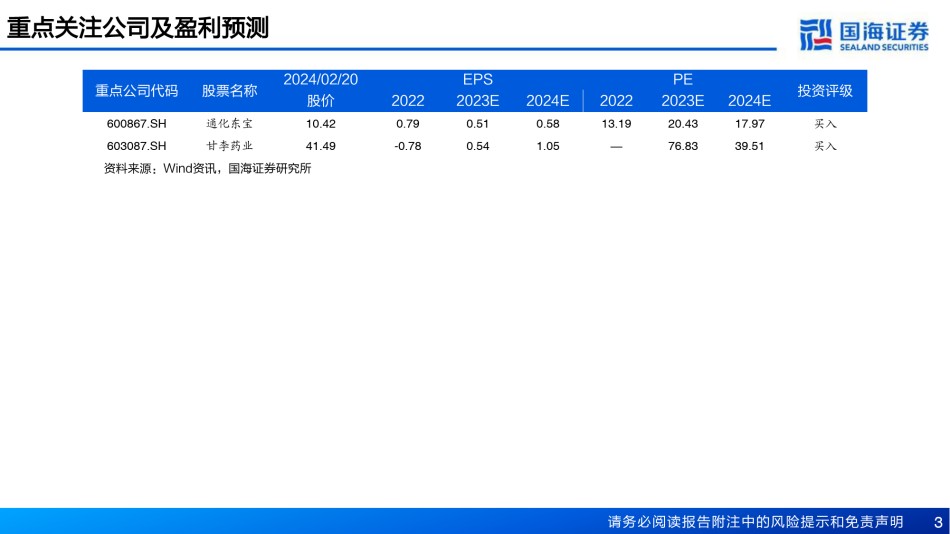
Task: Click the dash in 甘李药业 2022 PE cell
Action: 616,147
